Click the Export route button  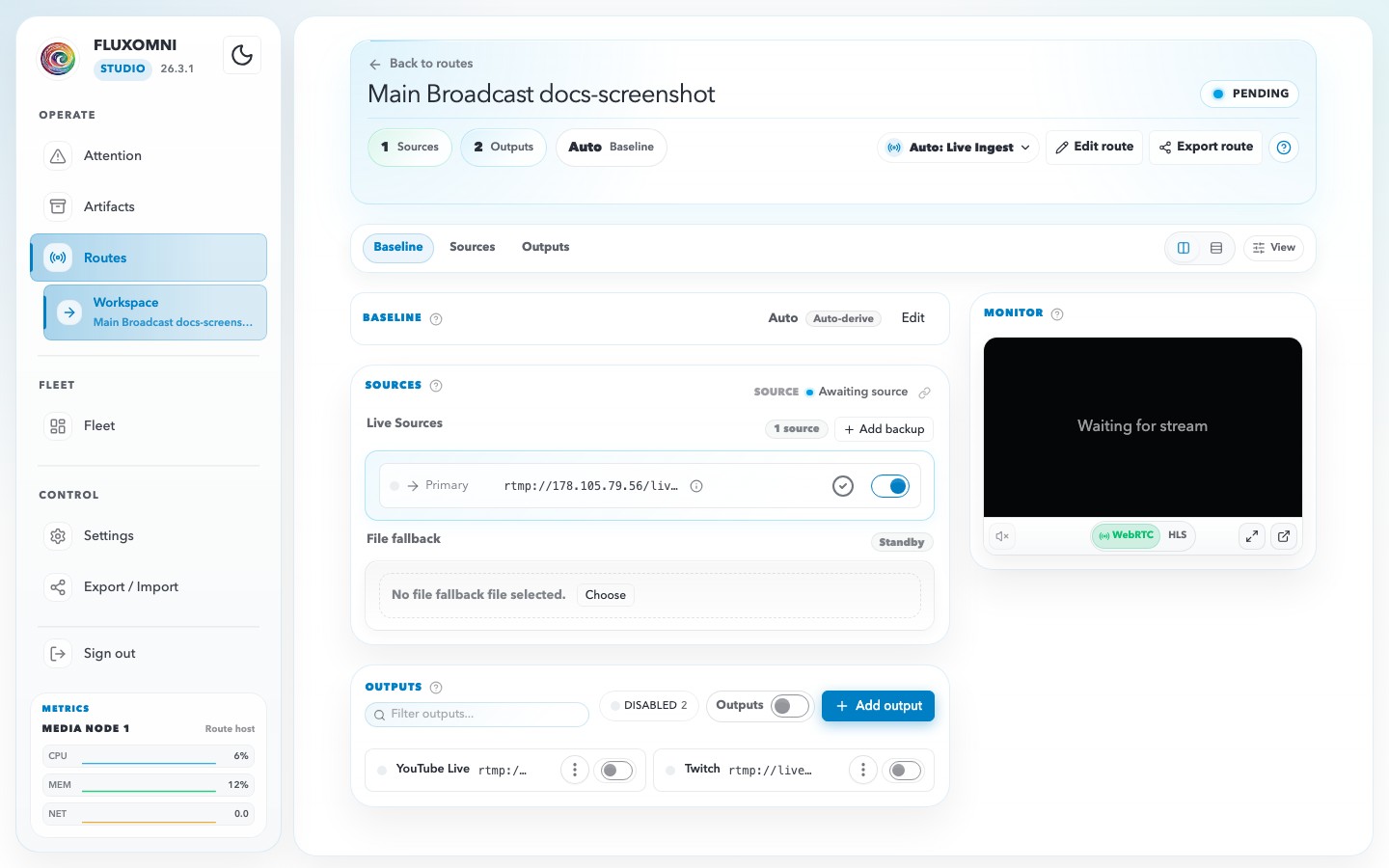pyautogui.click(x=1206, y=148)
